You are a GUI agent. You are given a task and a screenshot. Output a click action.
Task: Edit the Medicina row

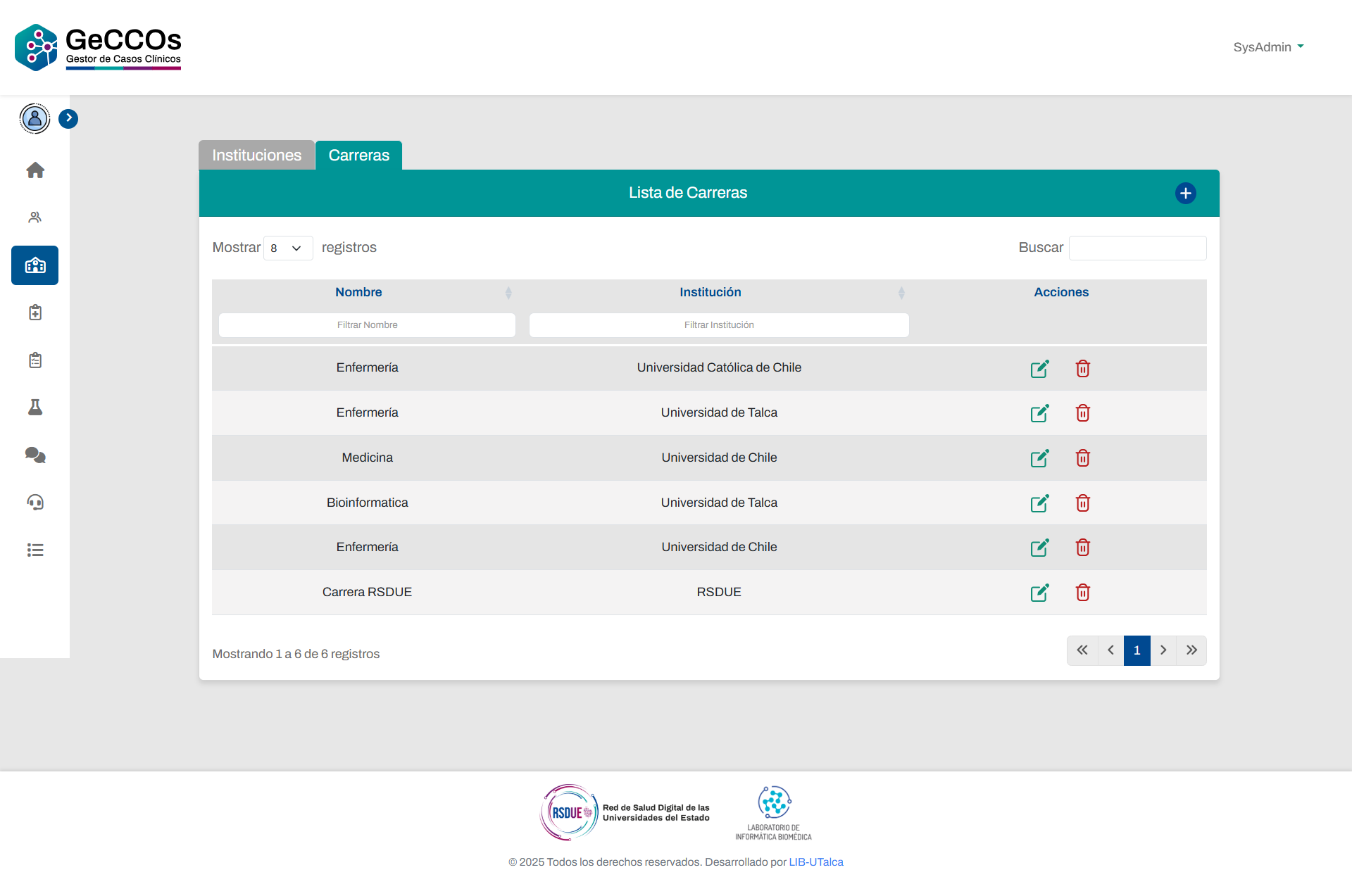point(1040,458)
